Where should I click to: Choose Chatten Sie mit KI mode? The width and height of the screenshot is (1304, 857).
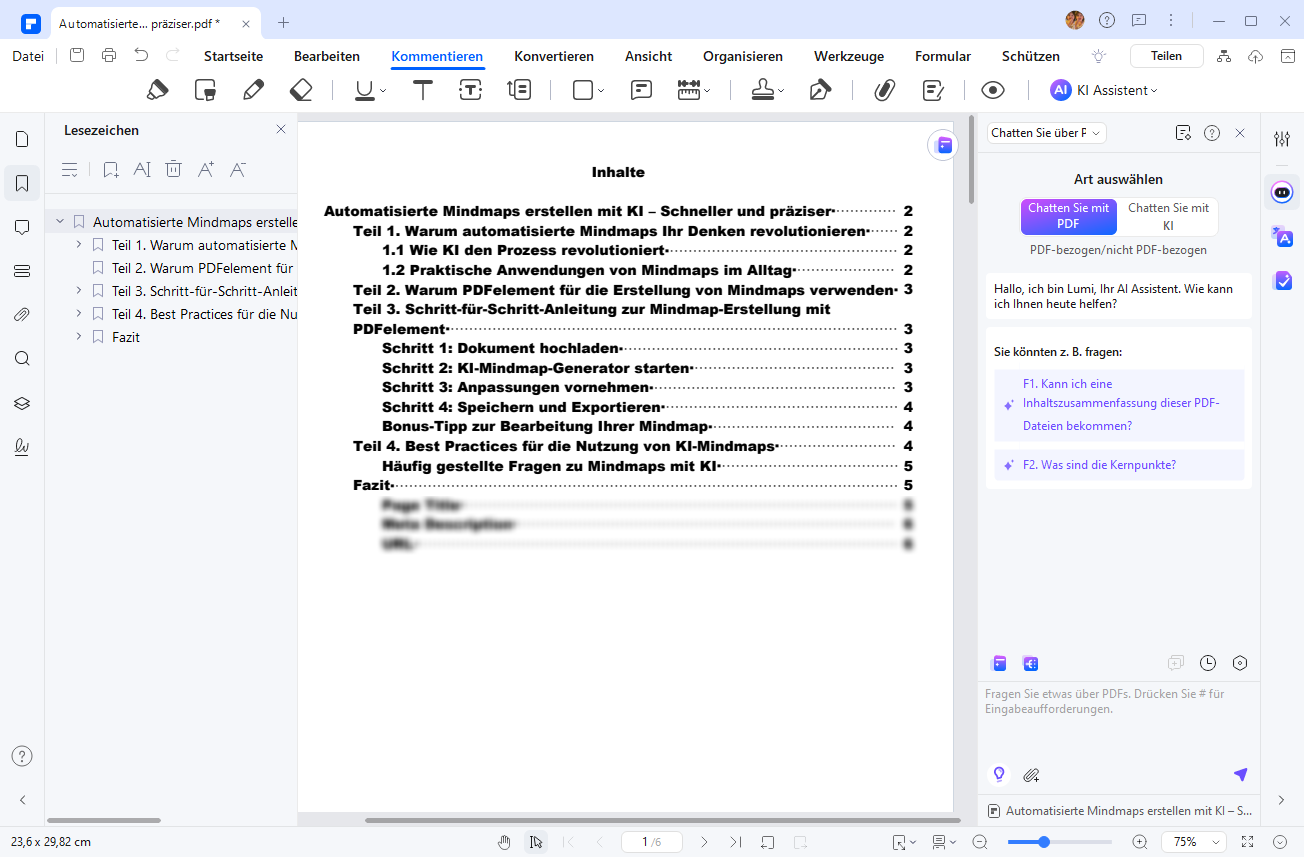[x=1168, y=216]
